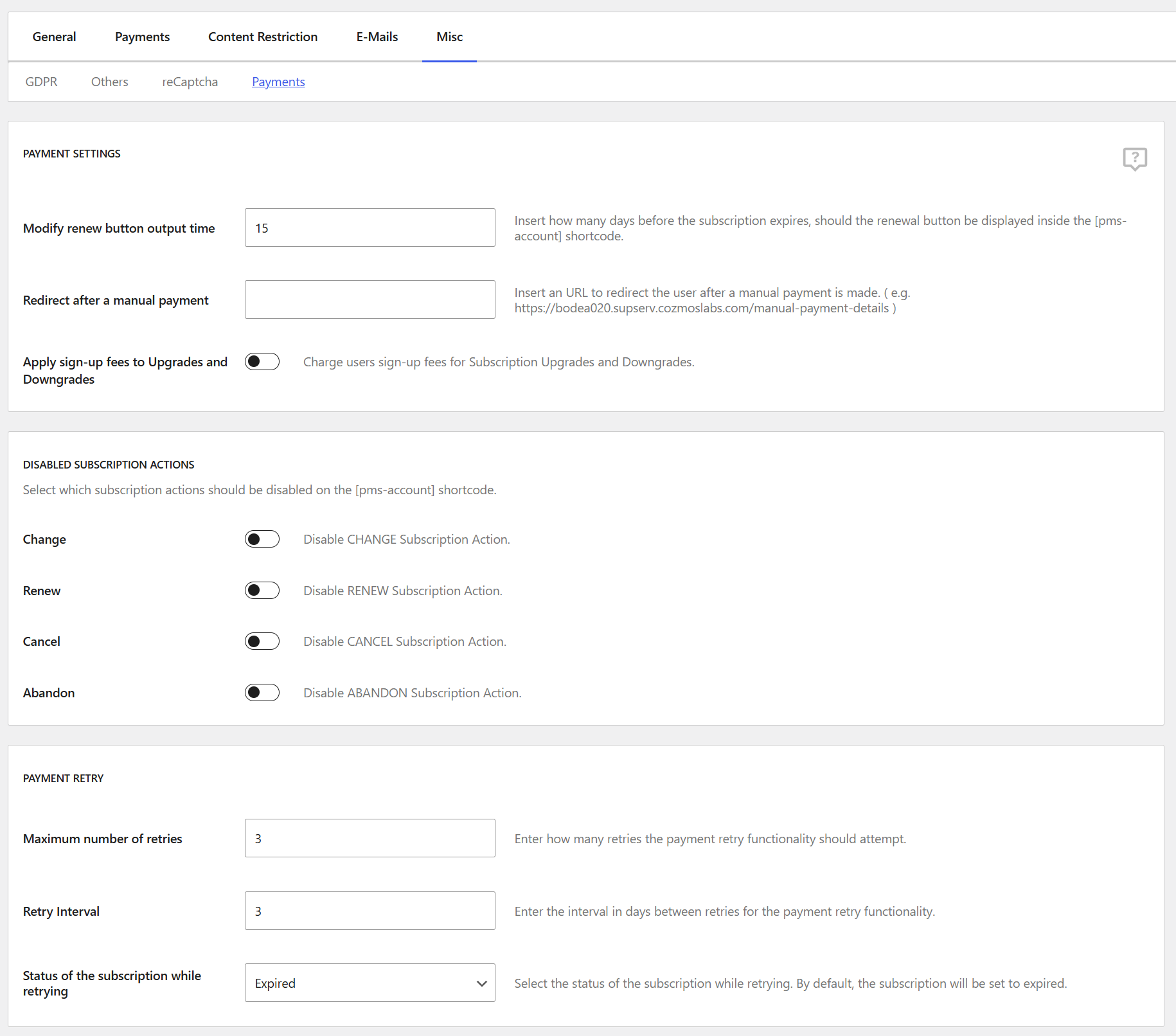Image resolution: width=1176 pixels, height=1036 pixels.
Task: Click the 'PAYMENT SETTINGS' heading
Action: click(x=72, y=154)
